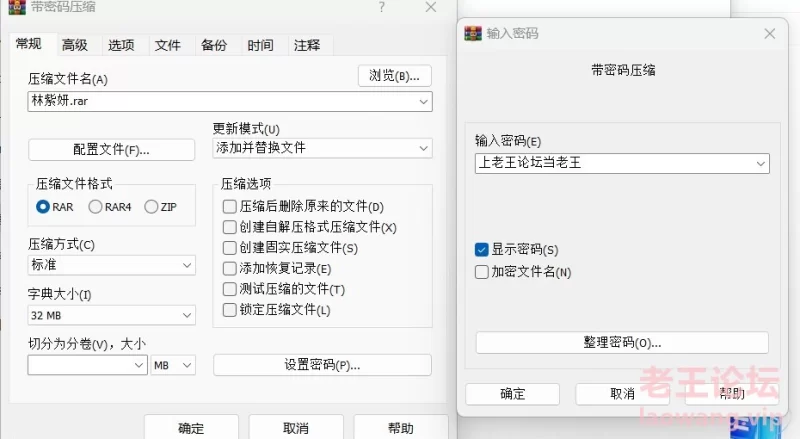Click the WinRAR icon in password dialog title
Image resolution: width=800 pixels, height=439 pixels.
[473, 34]
